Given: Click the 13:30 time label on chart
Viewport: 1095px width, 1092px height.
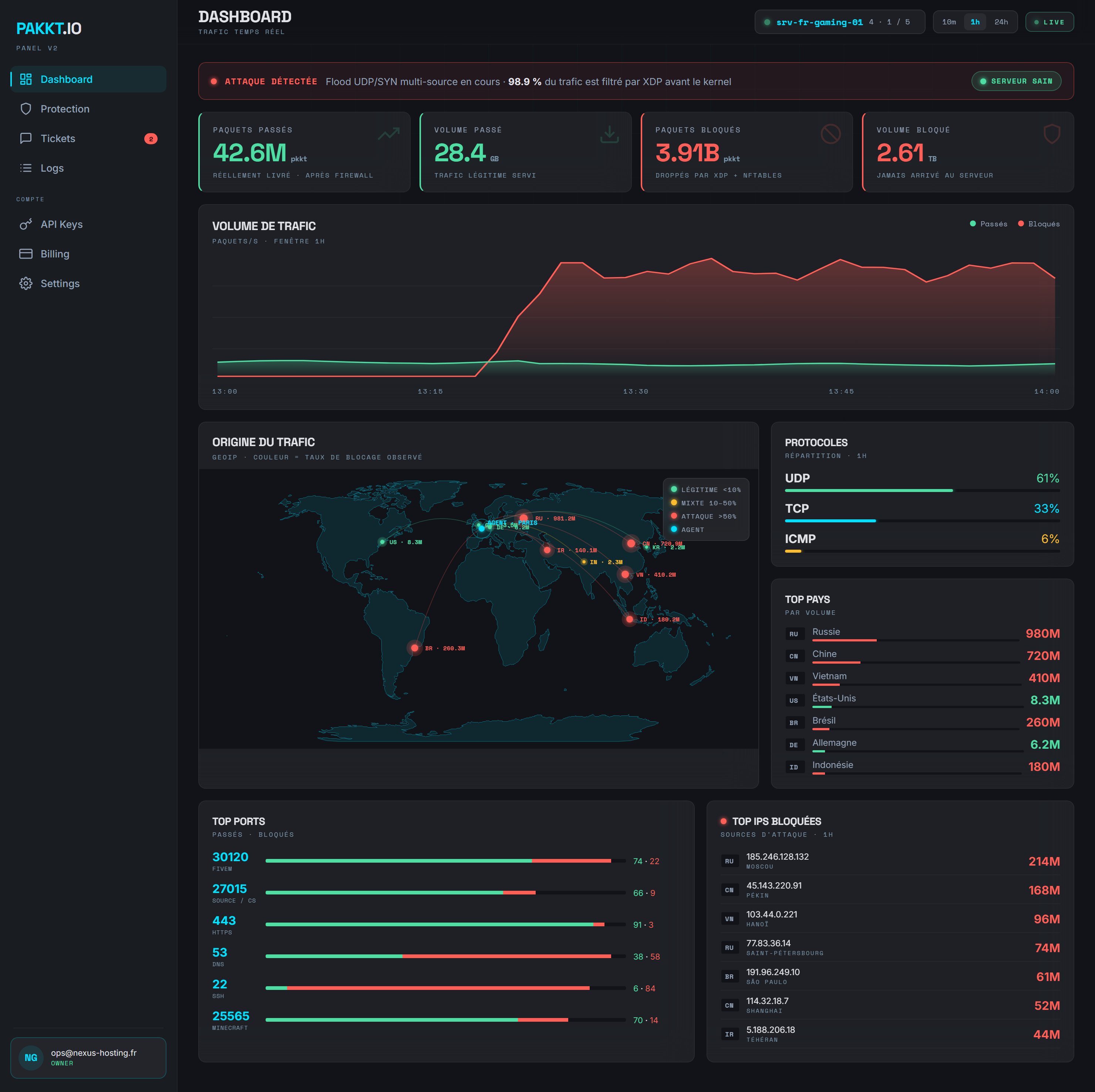Looking at the screenshot, I should pos(635,392).
